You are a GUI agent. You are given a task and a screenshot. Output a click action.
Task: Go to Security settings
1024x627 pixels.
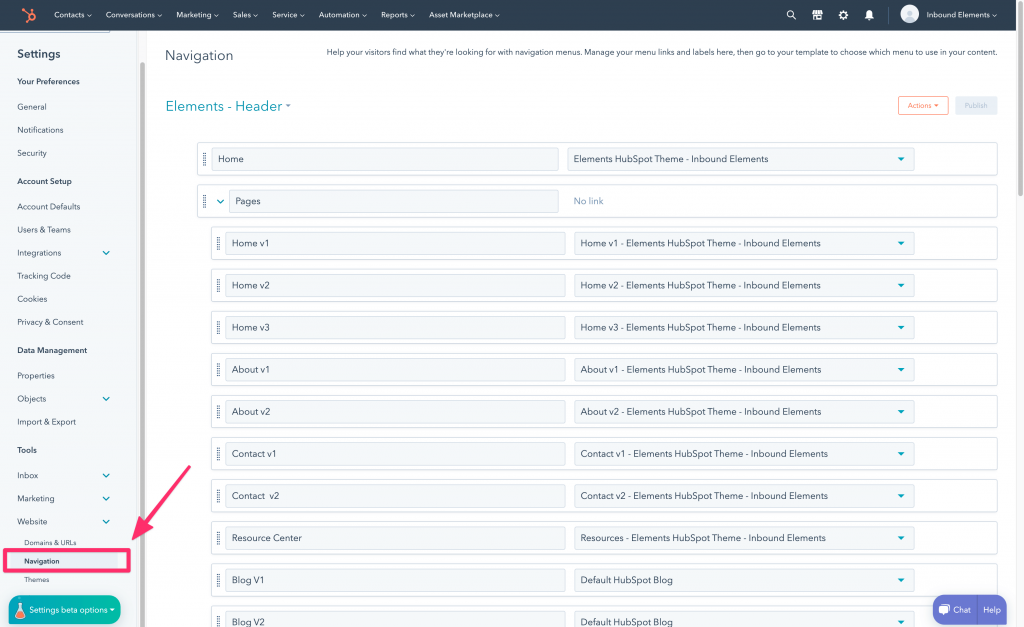pos(32,153)
